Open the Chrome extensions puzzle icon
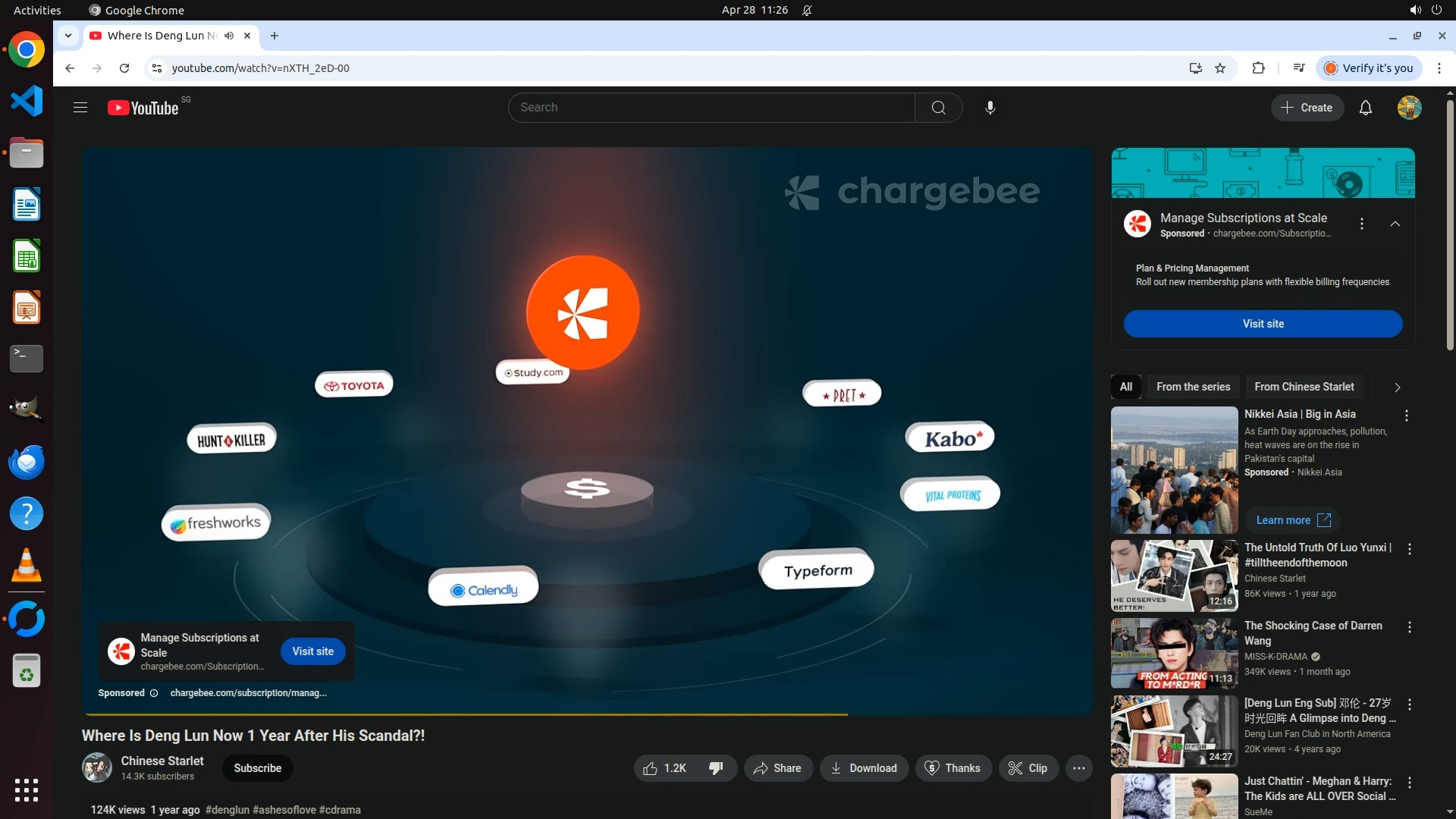1456x819 pixels. pos(1258,68)
